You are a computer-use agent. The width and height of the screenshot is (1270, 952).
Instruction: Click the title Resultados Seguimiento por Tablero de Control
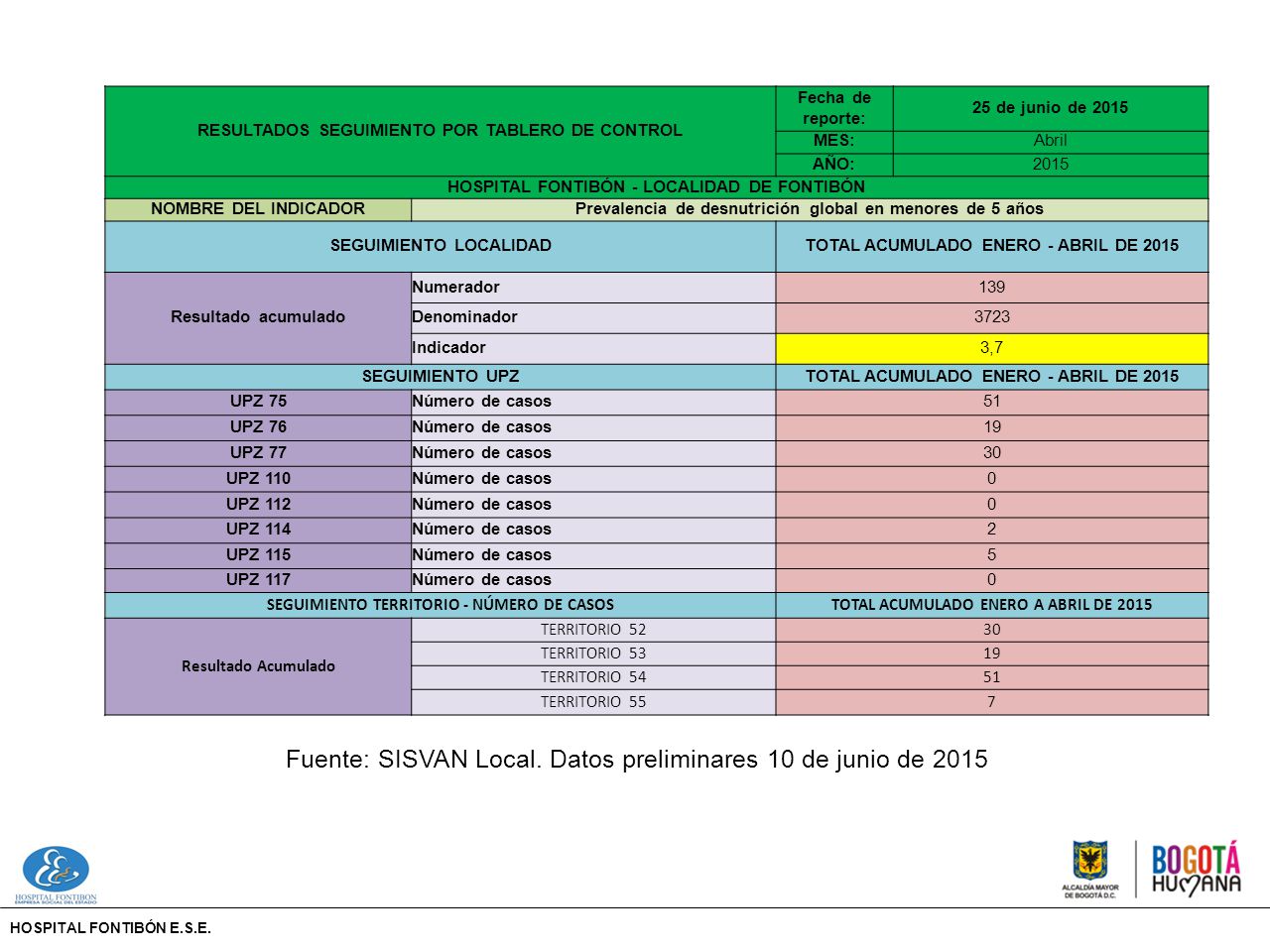point(440,131)
